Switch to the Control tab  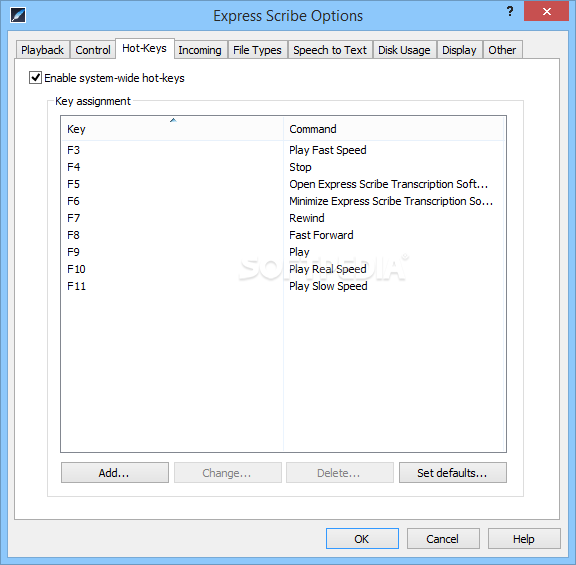[x=93, y=50]
